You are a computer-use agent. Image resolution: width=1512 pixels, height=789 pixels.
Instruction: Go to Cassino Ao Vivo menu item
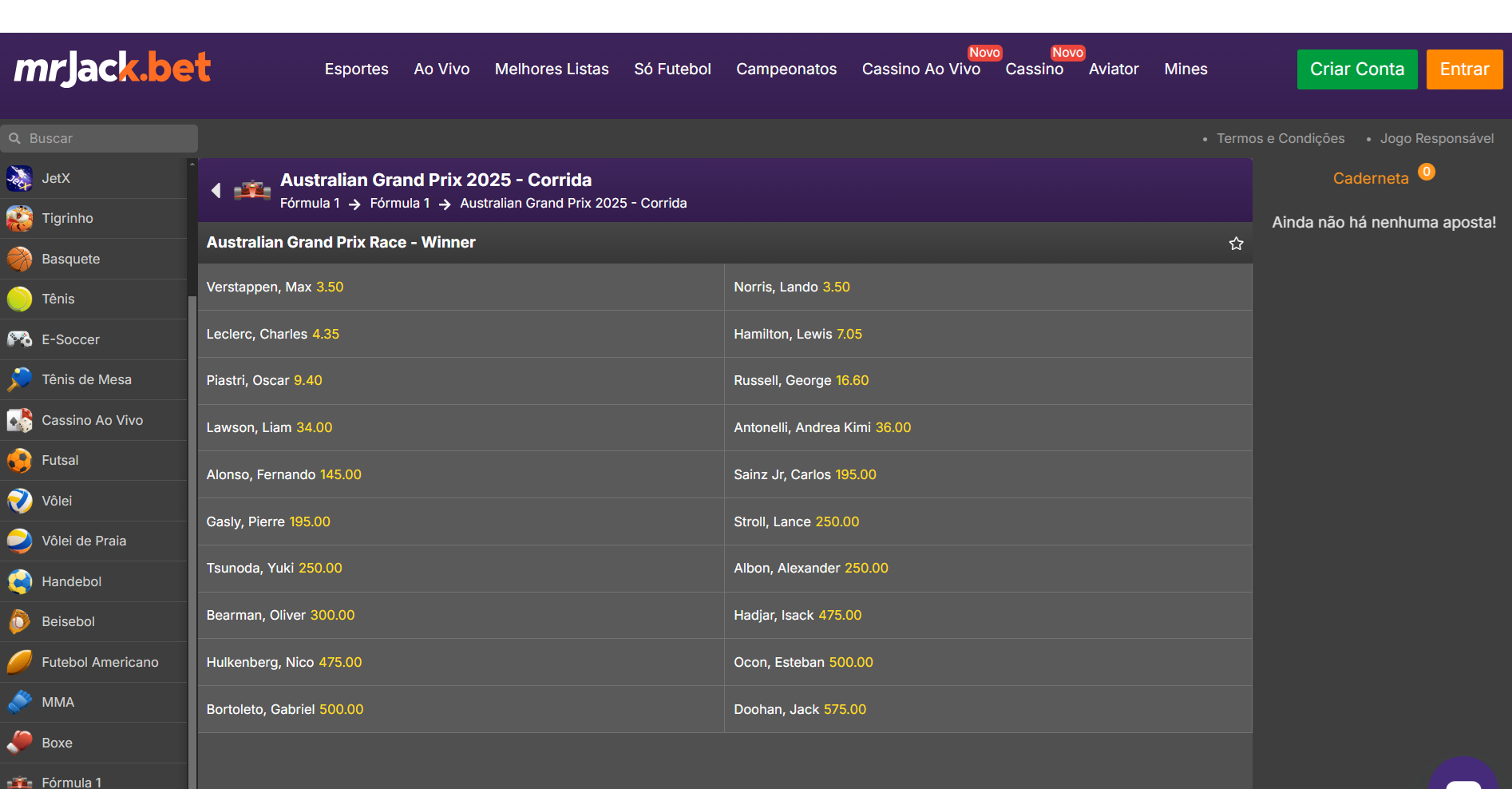coord(920,69)
